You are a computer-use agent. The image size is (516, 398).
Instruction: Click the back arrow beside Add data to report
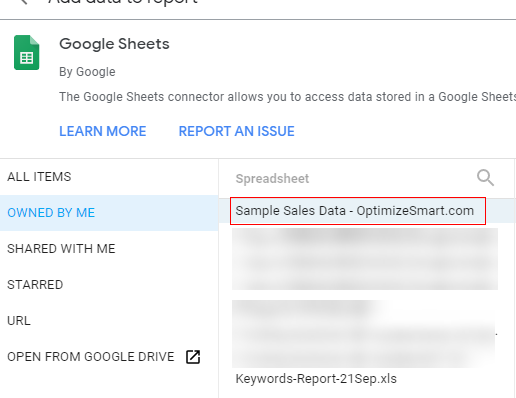(x=23, y=1)
